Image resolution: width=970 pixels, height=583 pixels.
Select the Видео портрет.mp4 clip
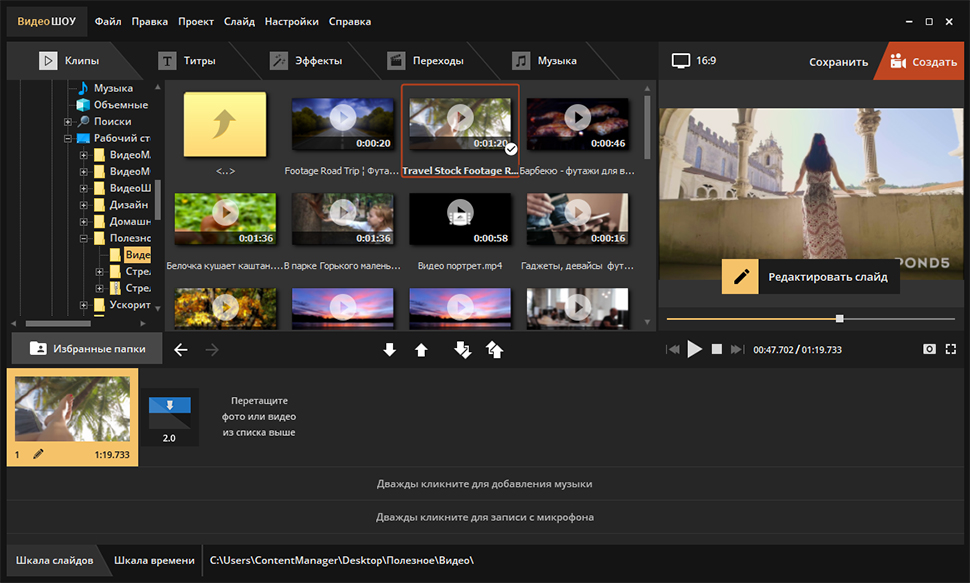460,219
